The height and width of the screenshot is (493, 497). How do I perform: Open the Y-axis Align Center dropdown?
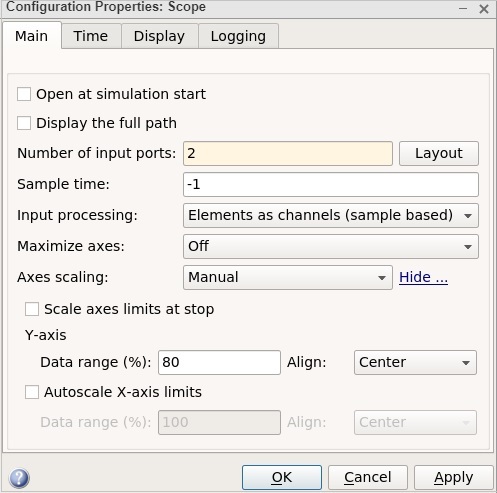[x=415, y=362]
